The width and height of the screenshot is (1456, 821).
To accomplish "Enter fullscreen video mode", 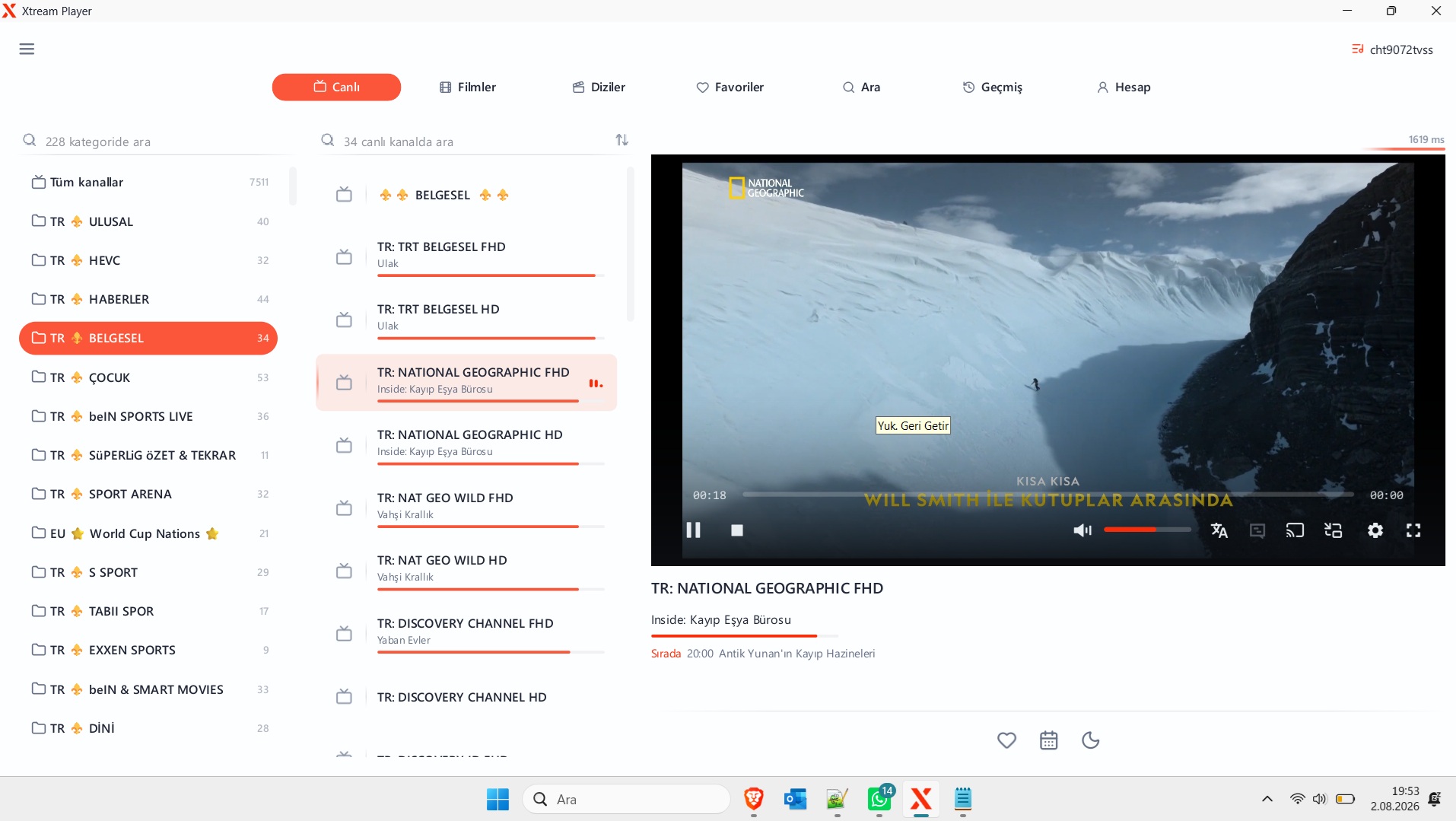I will pyautogui.click(x=1413, y=530).
